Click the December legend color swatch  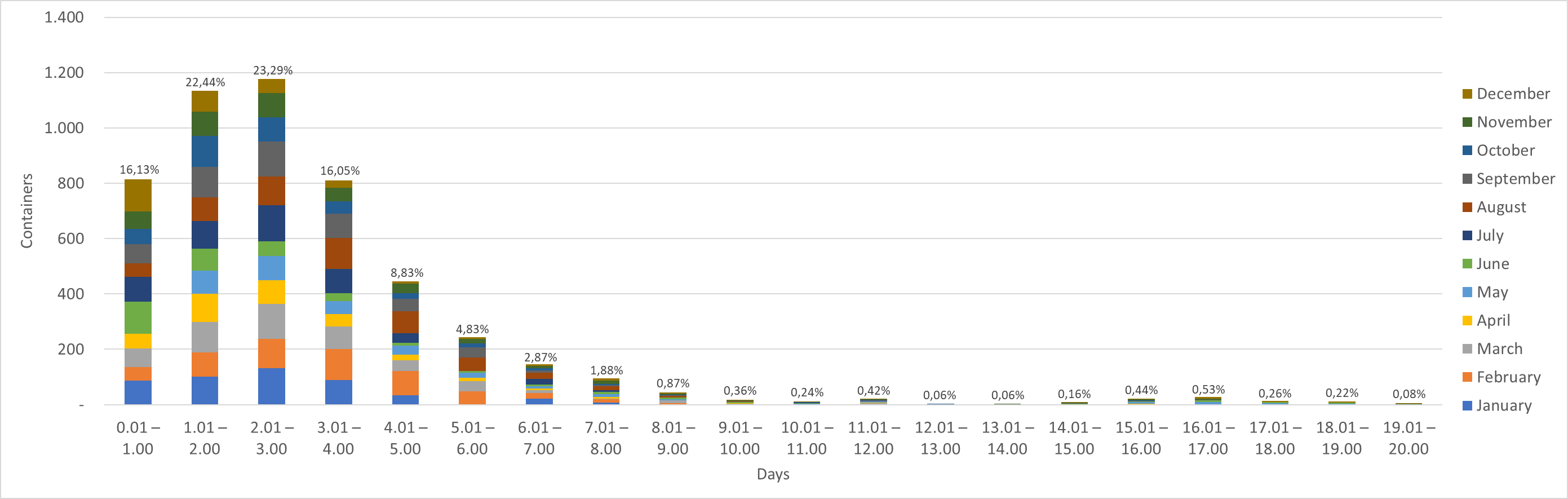pos(1467,94)
